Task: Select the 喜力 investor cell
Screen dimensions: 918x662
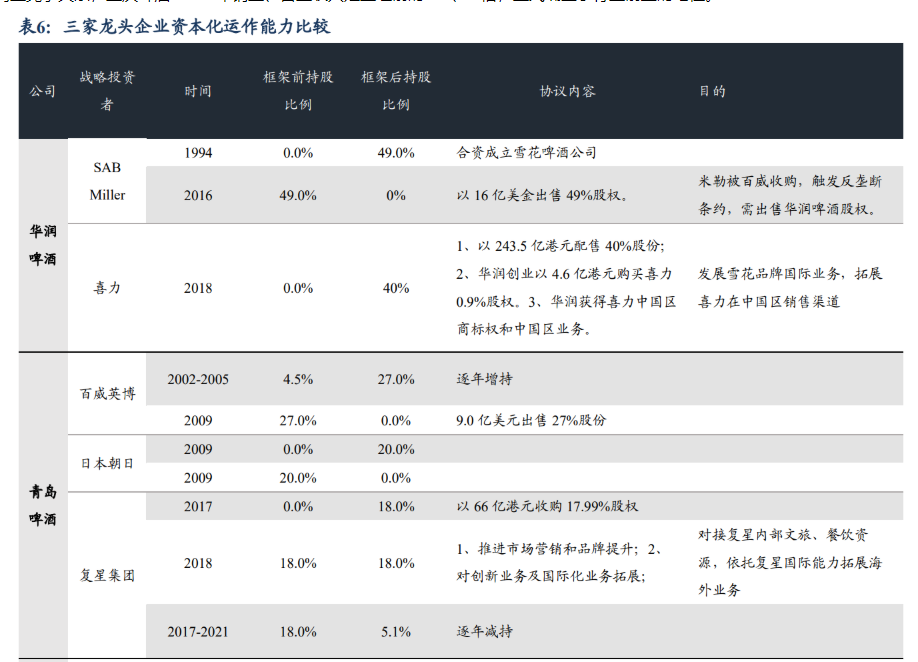Action: pos(107,288)
